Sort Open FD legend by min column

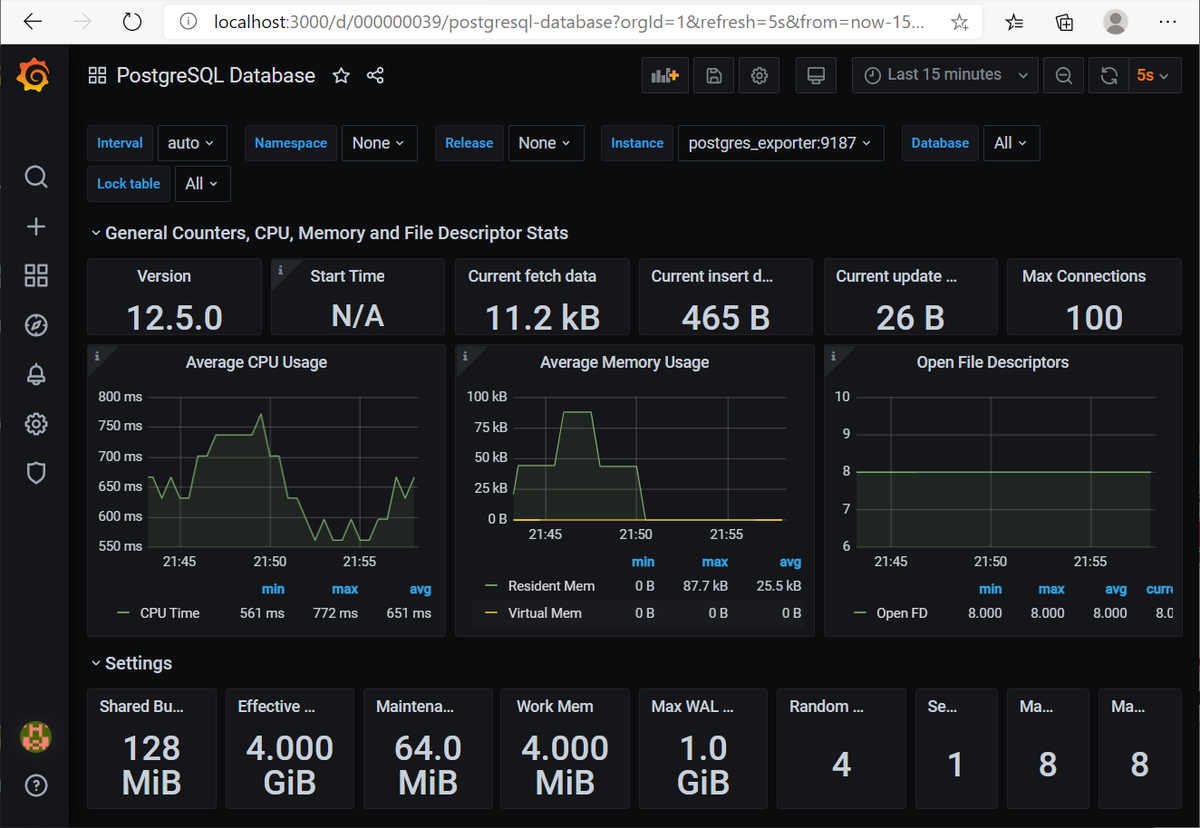pyautogui.click(x=990, y=589)
